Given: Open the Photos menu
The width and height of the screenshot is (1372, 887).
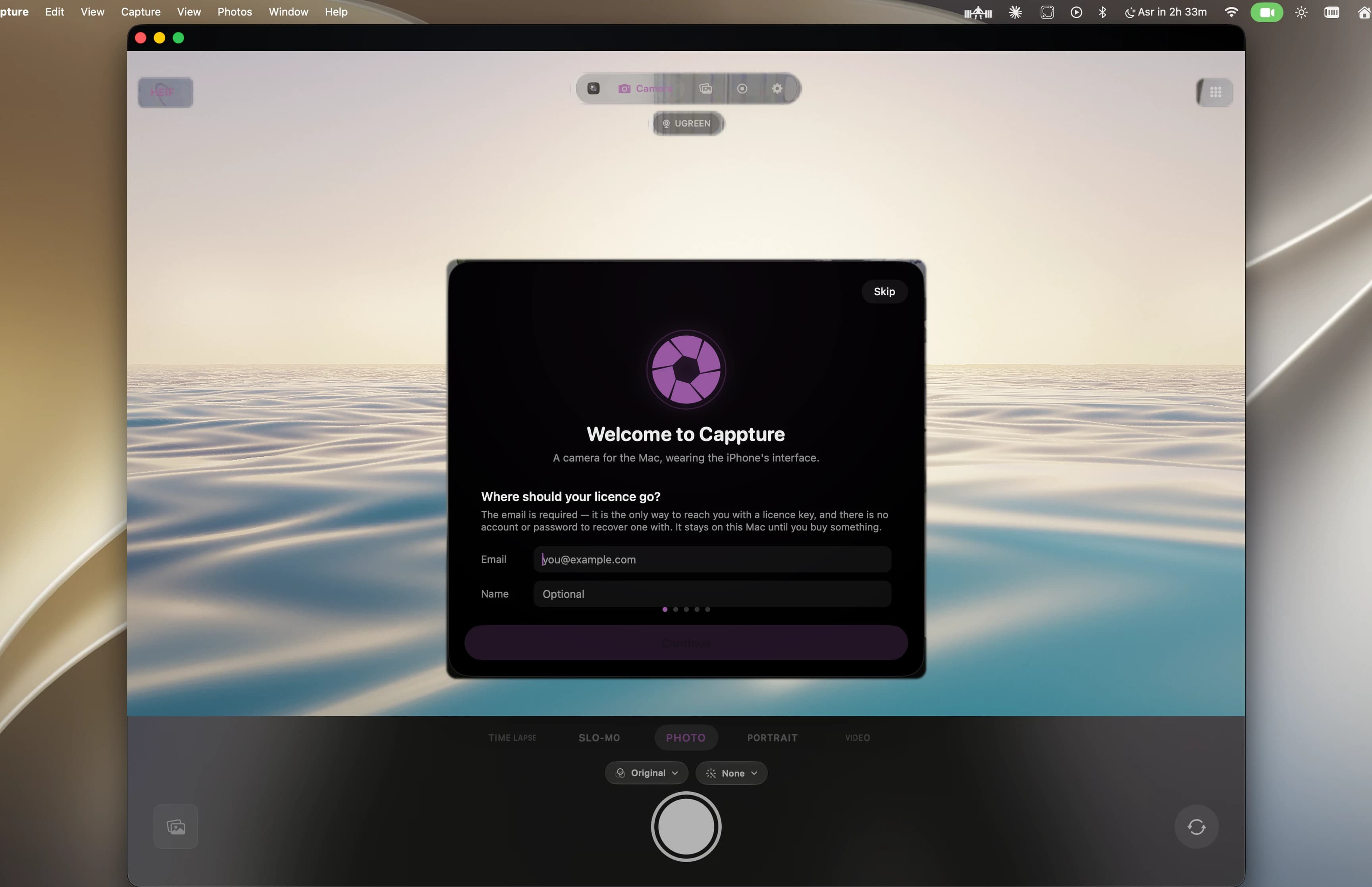Looking at the screenshot, I should pyautogui.click(x=234, y=12).
